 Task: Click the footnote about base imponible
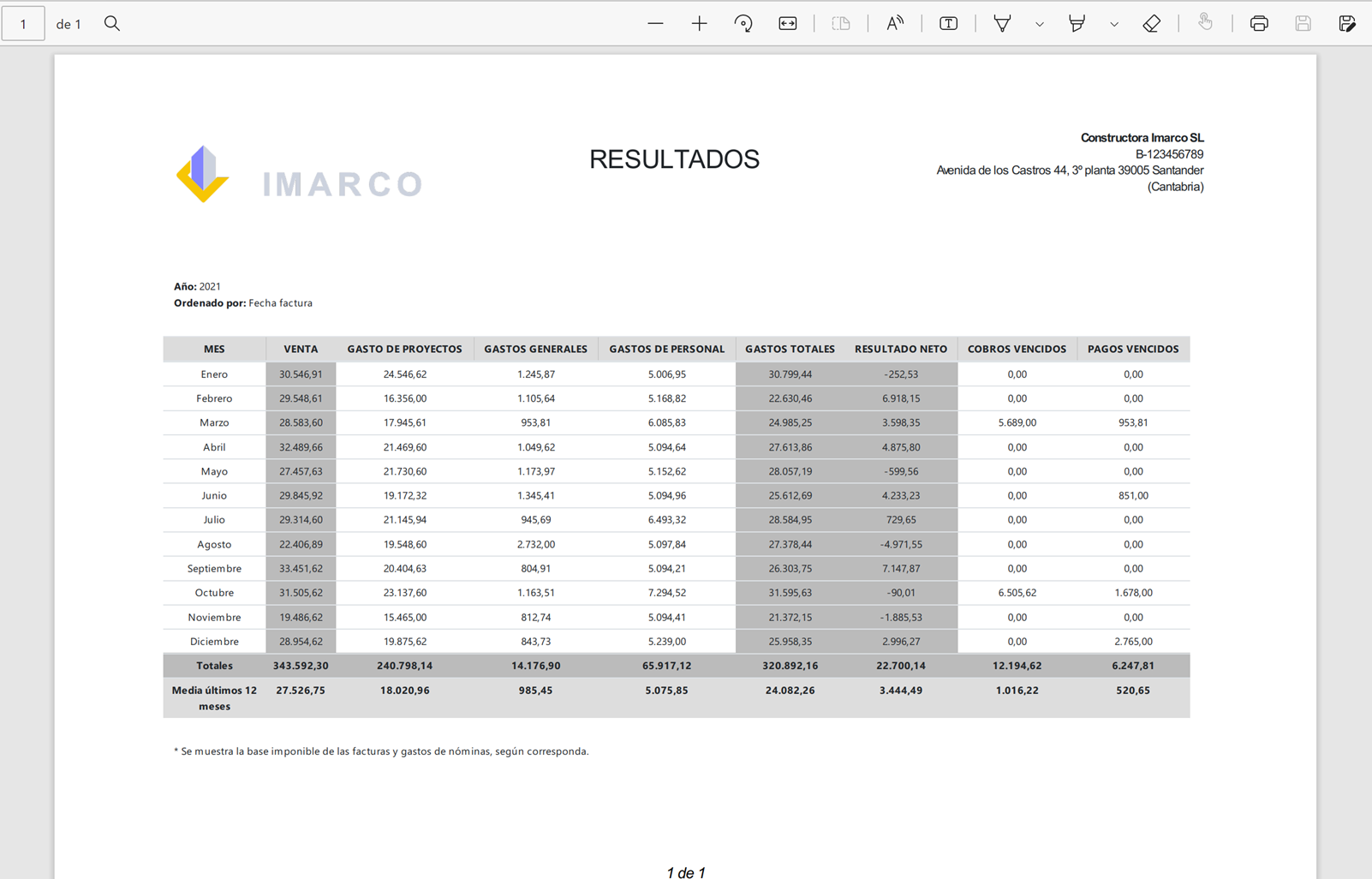(x=381, y=751)
